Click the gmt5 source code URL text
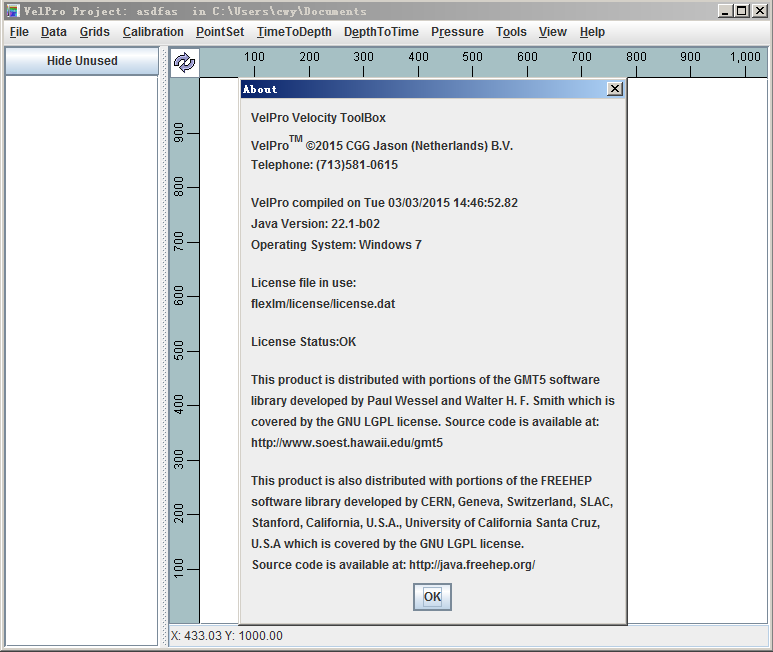The image size is (773, 652). click(x=347, y=443)
